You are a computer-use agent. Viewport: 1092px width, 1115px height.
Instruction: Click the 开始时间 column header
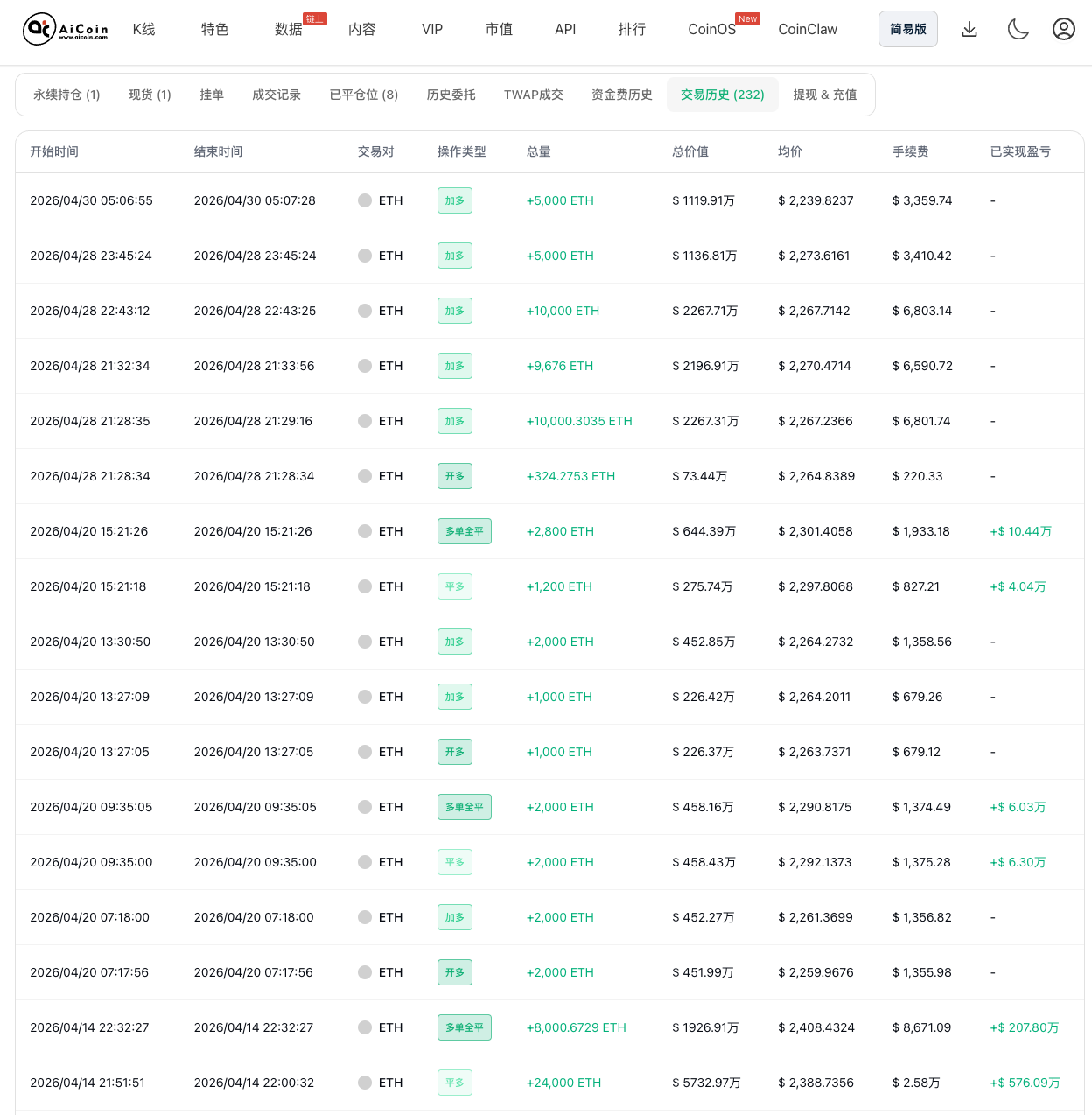coord(54,151)
